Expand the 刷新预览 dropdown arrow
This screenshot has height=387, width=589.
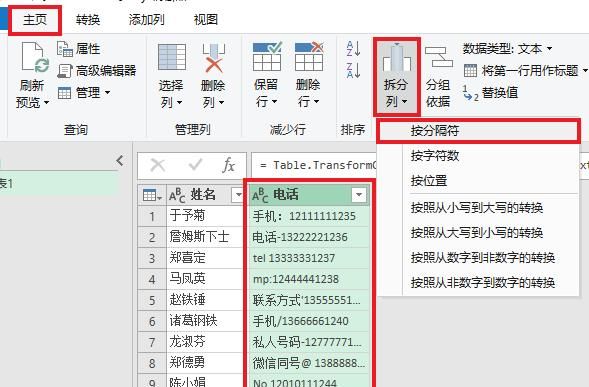point(47,102)
